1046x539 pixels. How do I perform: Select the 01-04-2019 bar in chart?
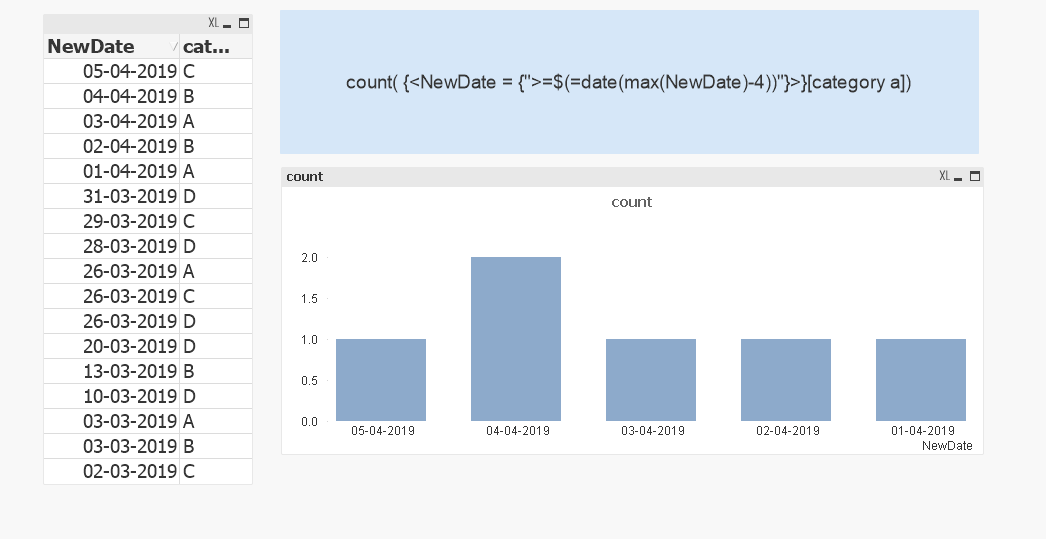(921, 380)
